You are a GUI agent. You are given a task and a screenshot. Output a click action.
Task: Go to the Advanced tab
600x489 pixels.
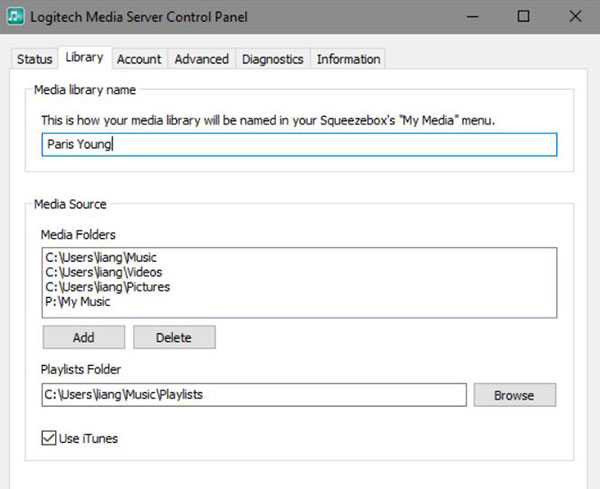click(x=202, y=59)
